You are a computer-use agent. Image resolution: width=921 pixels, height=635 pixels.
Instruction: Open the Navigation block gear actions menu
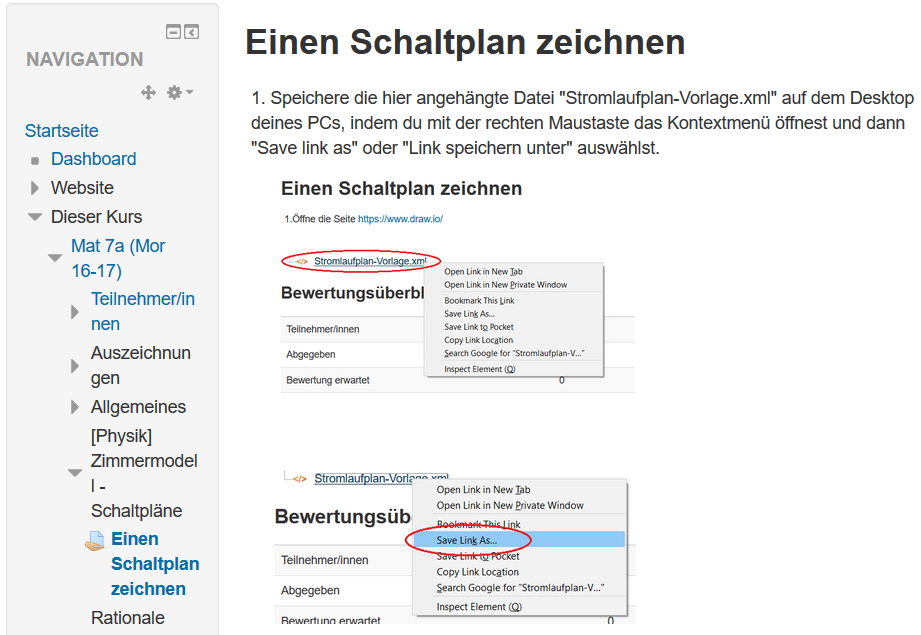point(179,92)
